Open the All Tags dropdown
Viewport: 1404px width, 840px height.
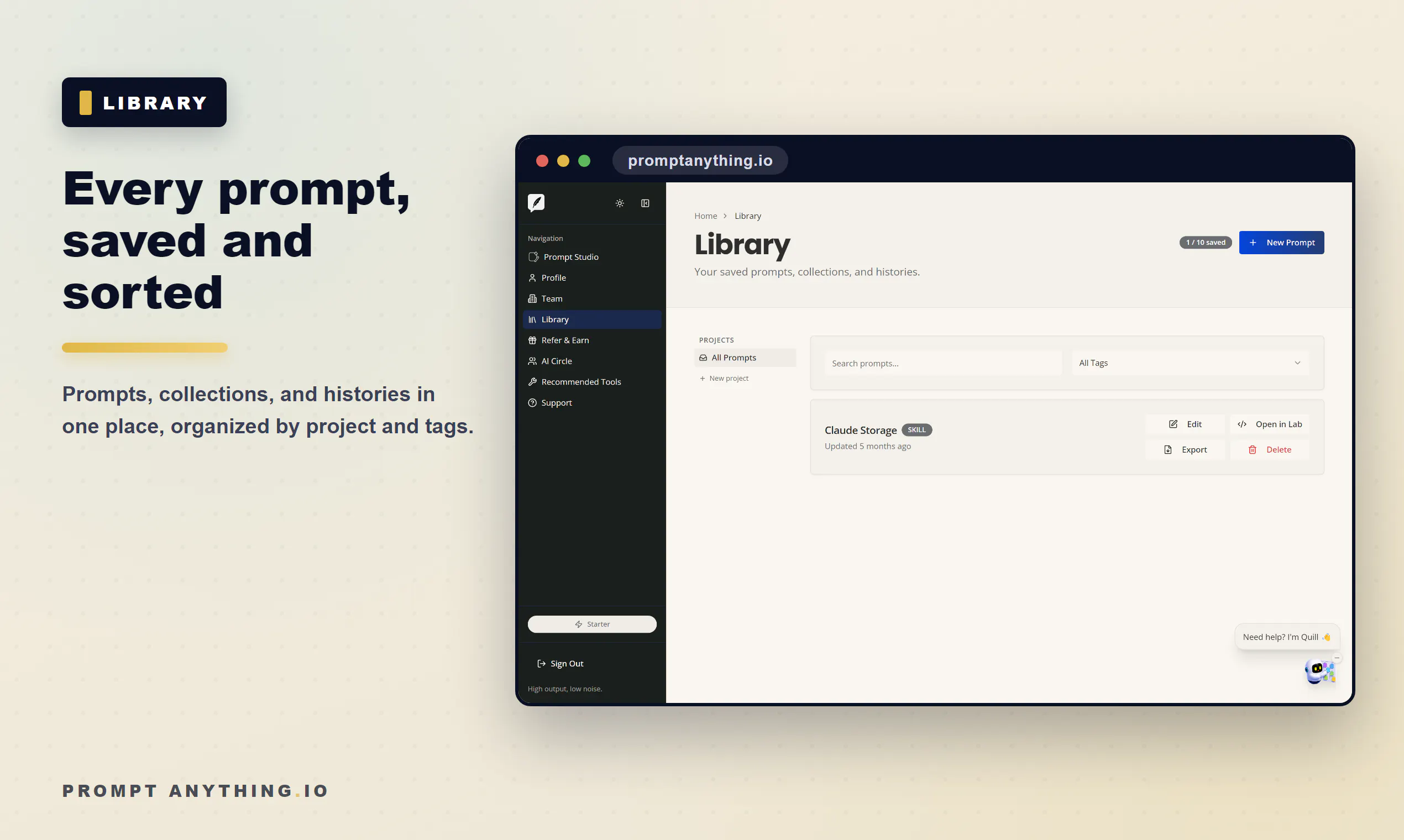1190,363
